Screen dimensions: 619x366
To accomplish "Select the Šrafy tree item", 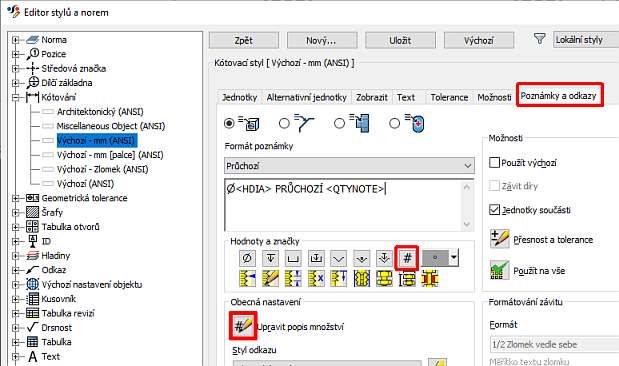I will [x=52, y=212].
